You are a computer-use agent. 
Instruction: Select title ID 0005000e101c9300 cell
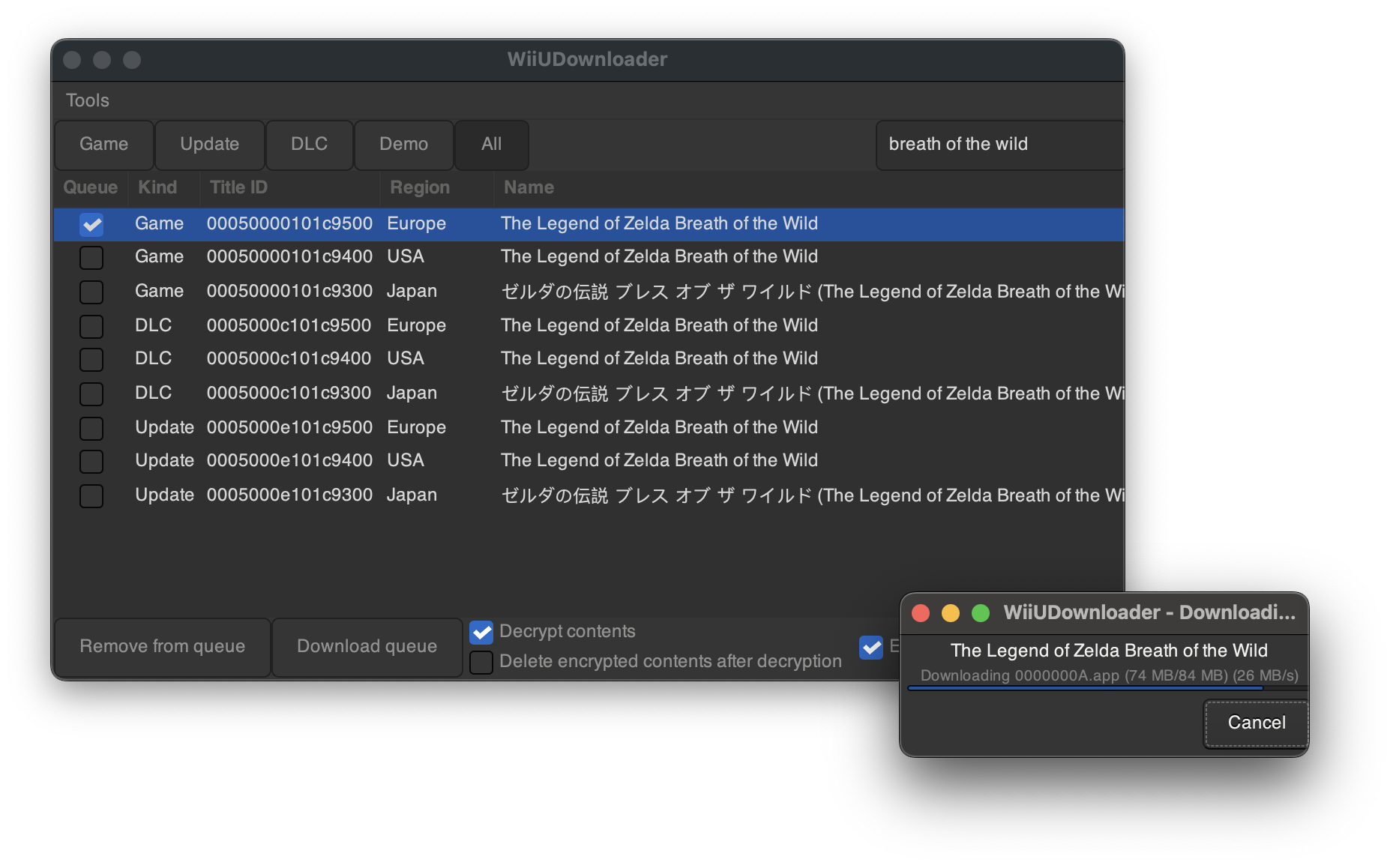pyautogui.click(x=289, y=495)
